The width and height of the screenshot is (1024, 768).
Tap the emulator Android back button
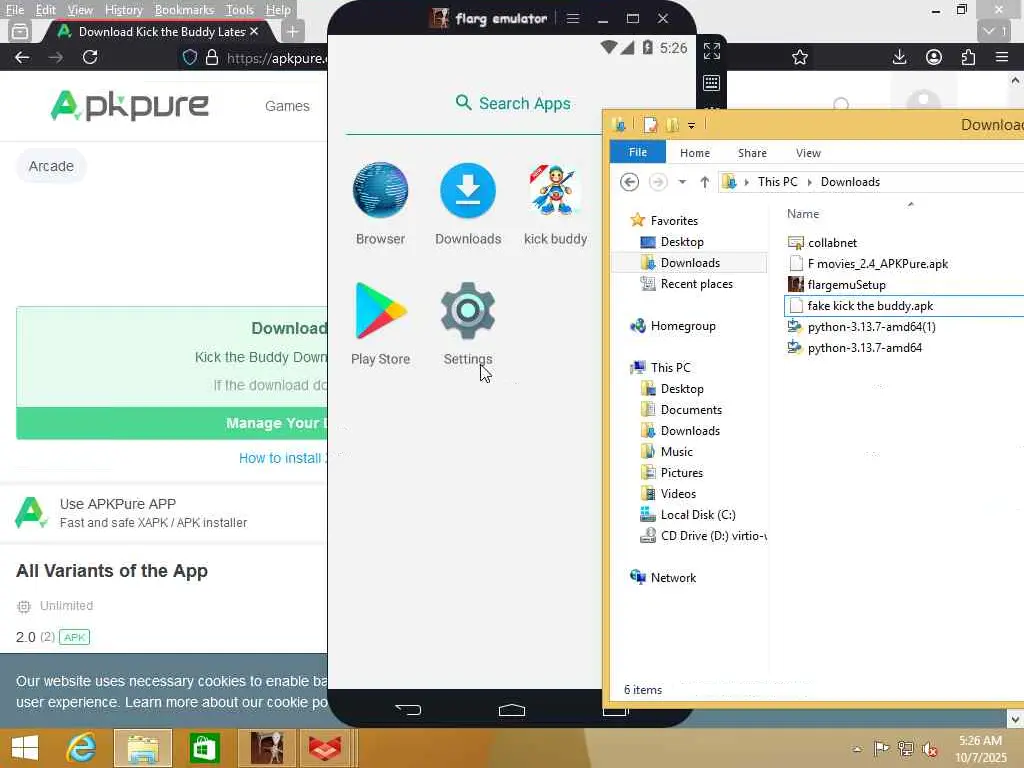point(408,709)
